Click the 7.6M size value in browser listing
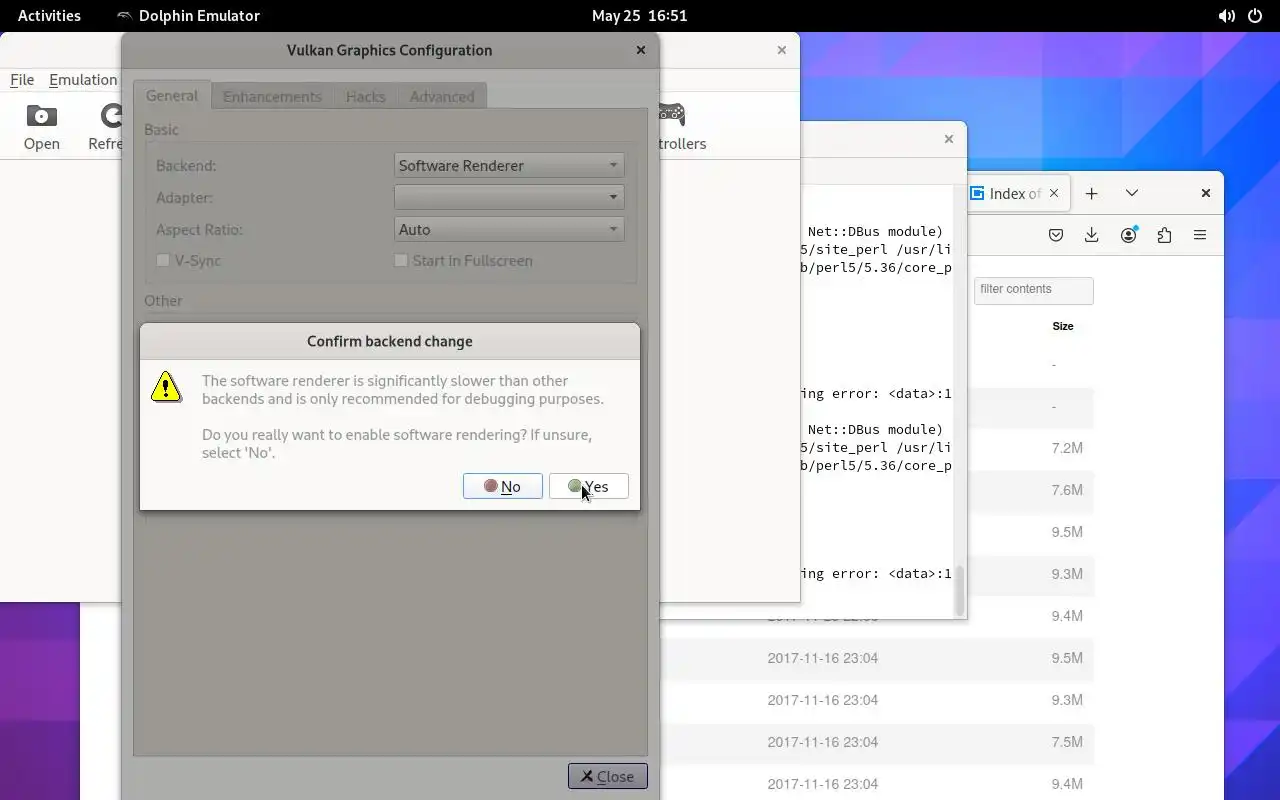This screenshot has width=1280, height=800. [x=1067, y=490]
